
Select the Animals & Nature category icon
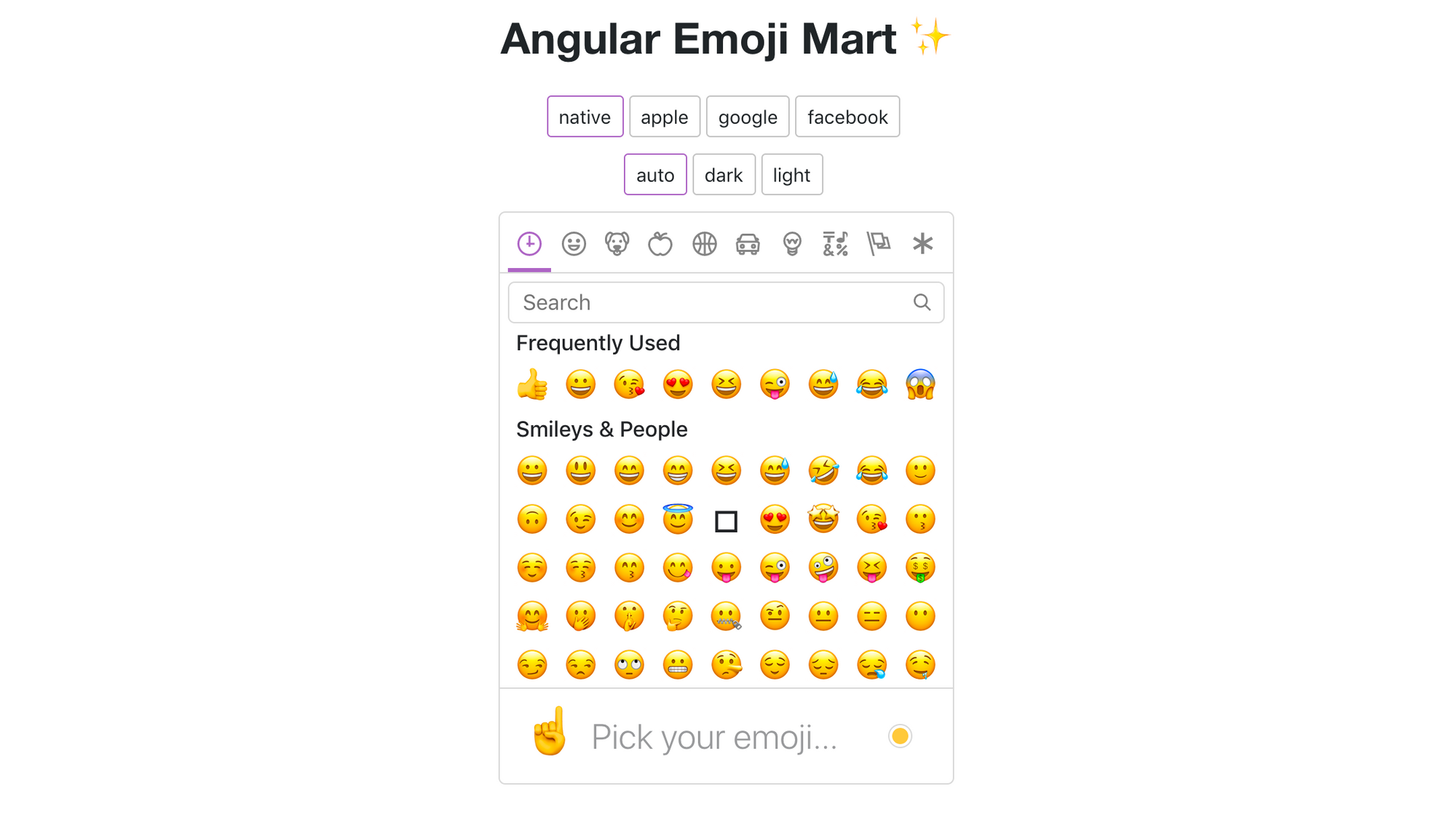616,243
